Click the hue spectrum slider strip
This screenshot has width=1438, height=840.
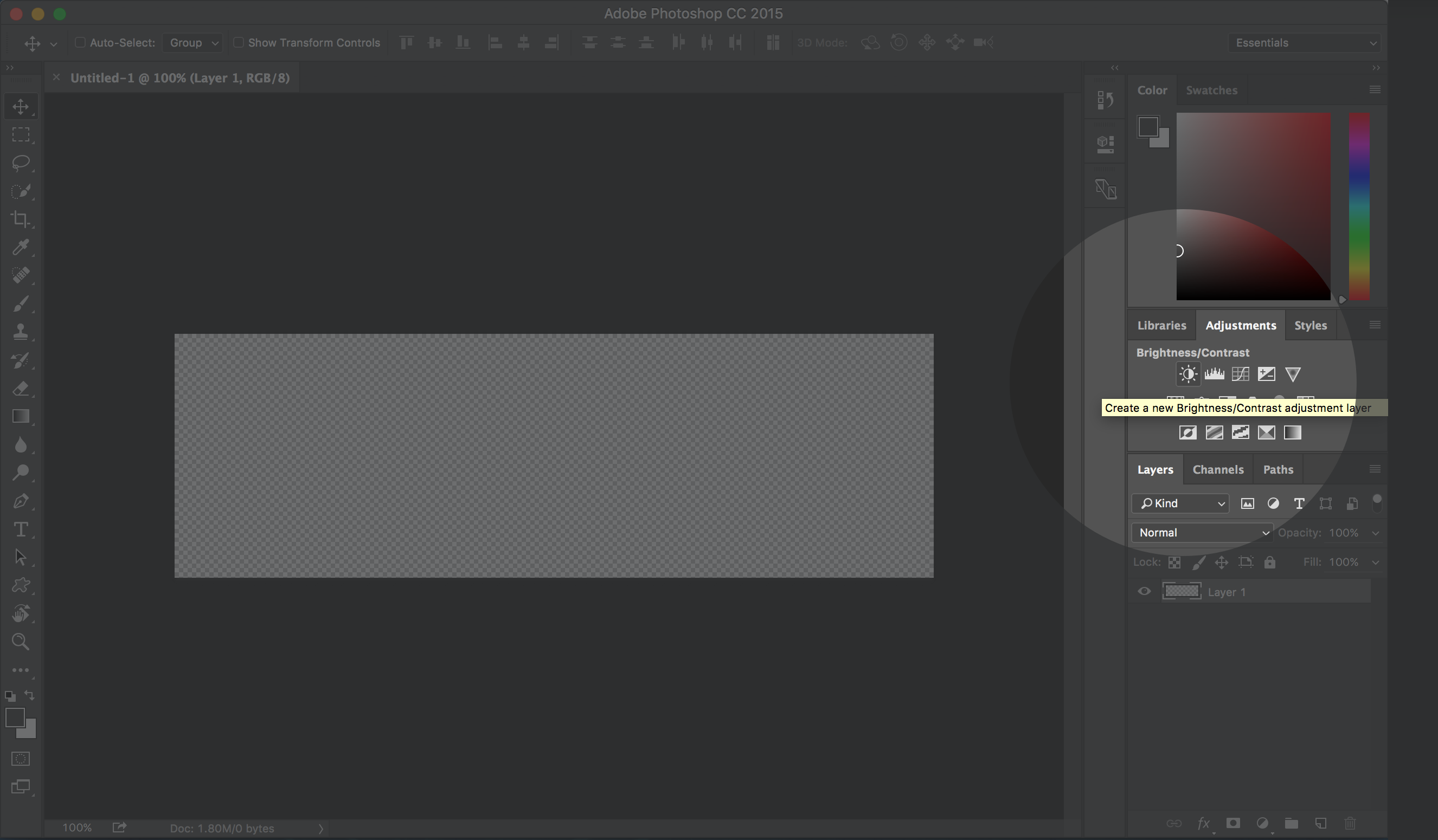(1359, 205)
